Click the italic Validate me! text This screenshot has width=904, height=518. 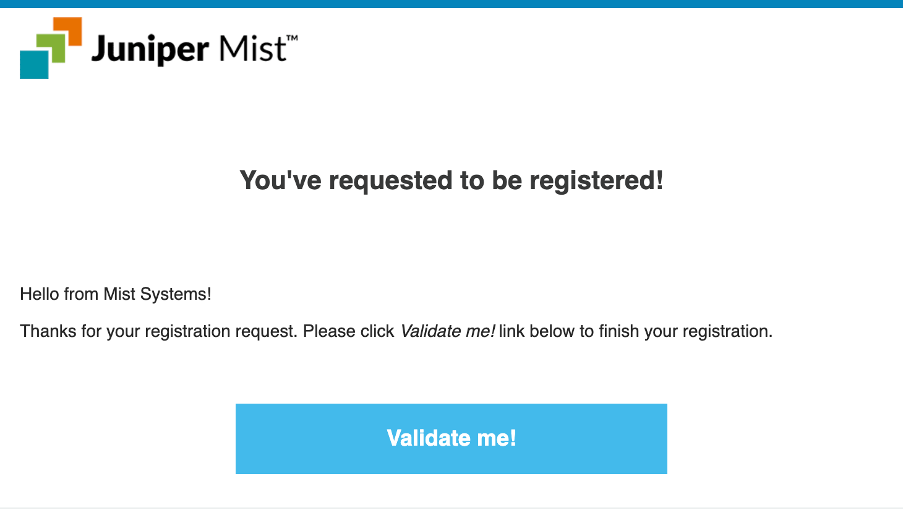[x=447, y=331]
